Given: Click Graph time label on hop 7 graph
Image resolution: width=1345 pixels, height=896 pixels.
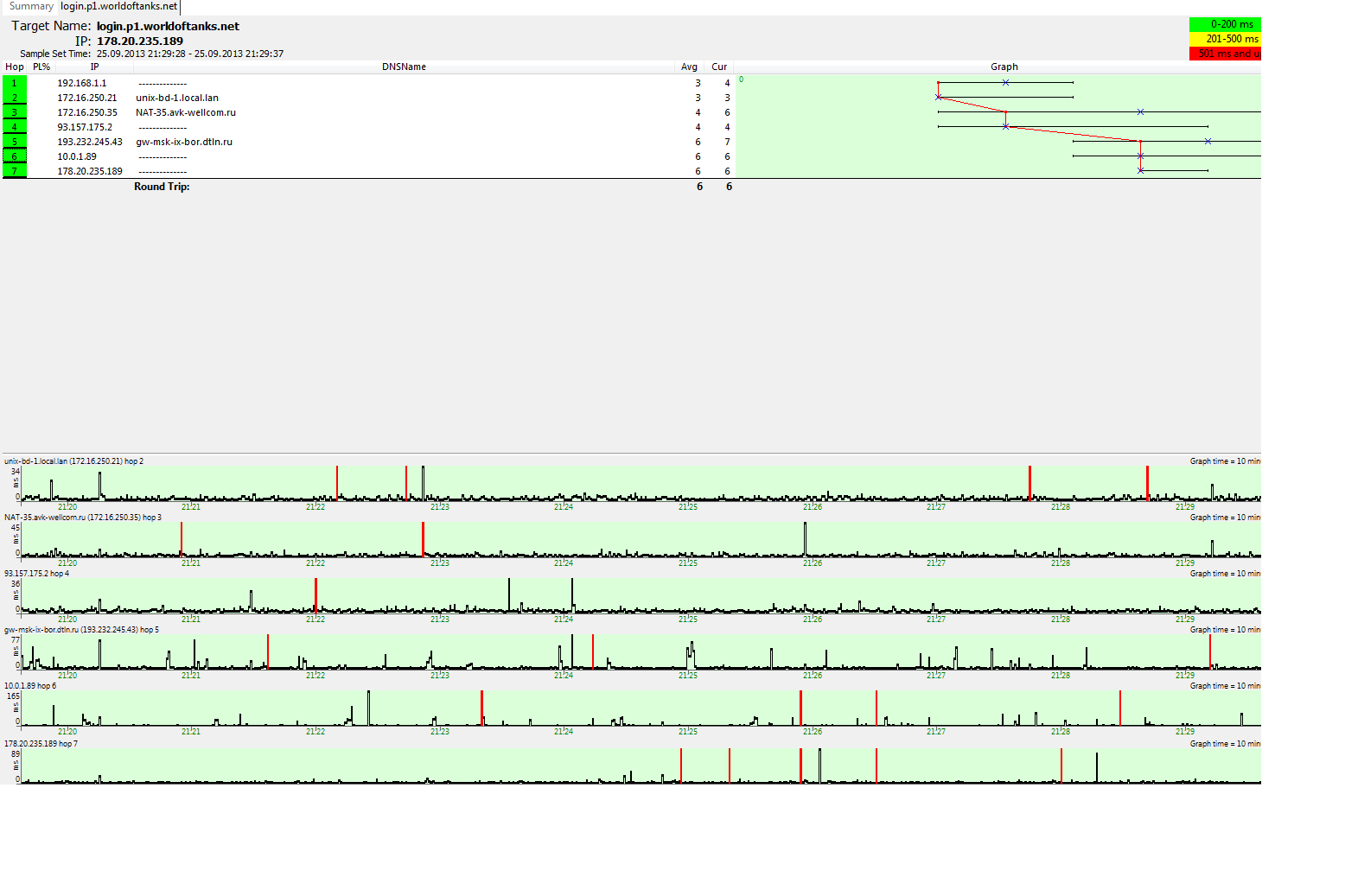Looking at the screenshot, I should point(1225,744).
